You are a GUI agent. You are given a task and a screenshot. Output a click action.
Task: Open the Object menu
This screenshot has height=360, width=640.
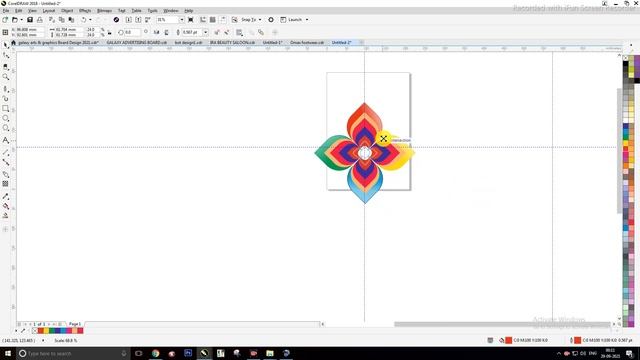tap(67, 11)
